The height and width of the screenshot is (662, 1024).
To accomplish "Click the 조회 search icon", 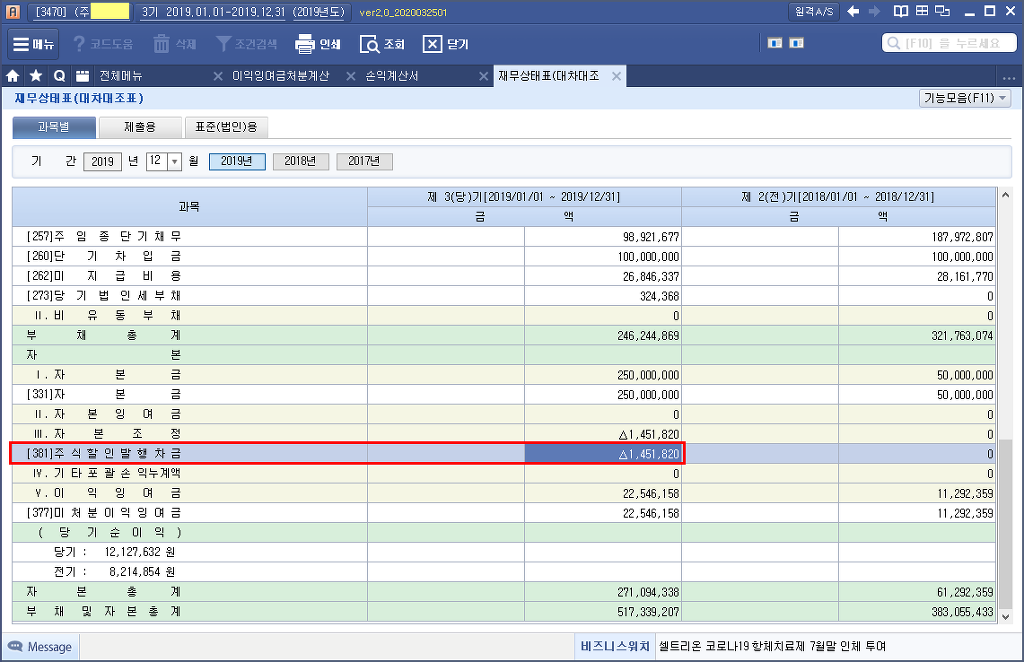I will [369, 45].
